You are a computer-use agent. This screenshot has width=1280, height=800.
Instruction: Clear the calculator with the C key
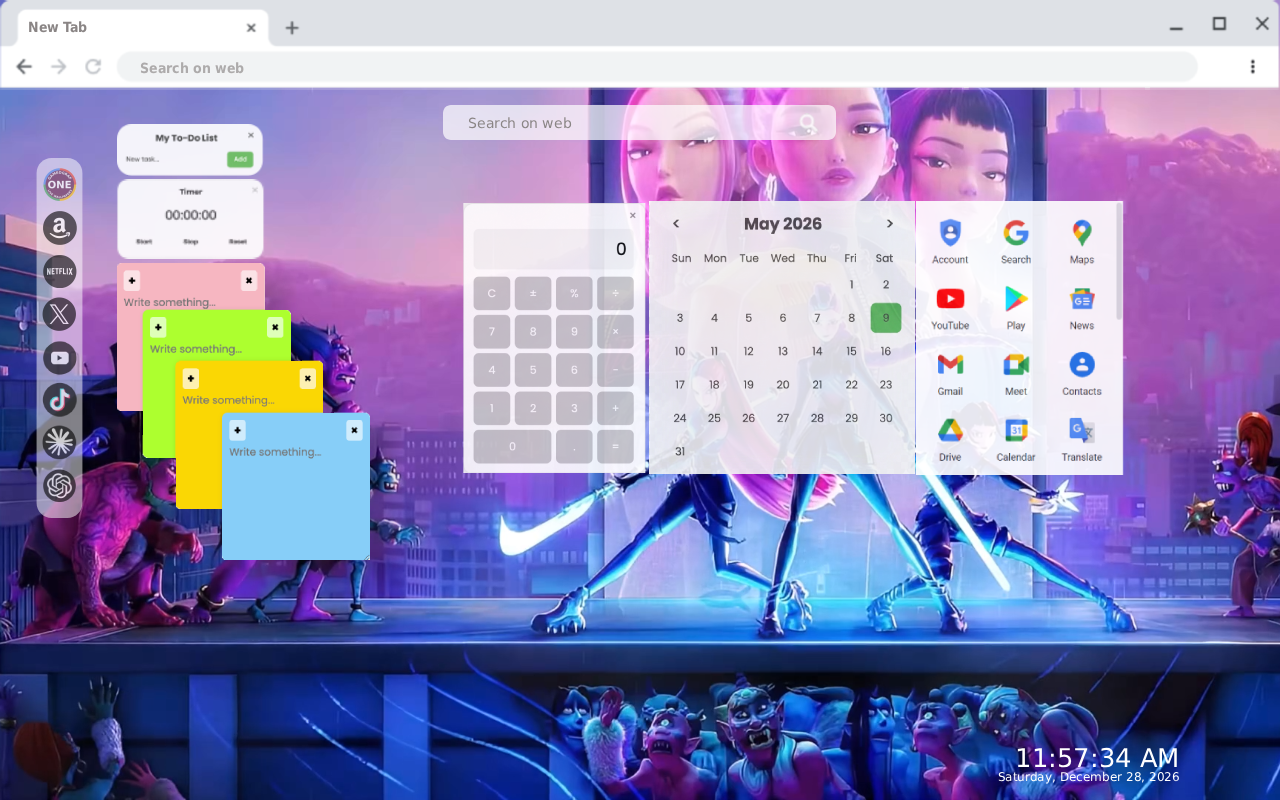492,294
